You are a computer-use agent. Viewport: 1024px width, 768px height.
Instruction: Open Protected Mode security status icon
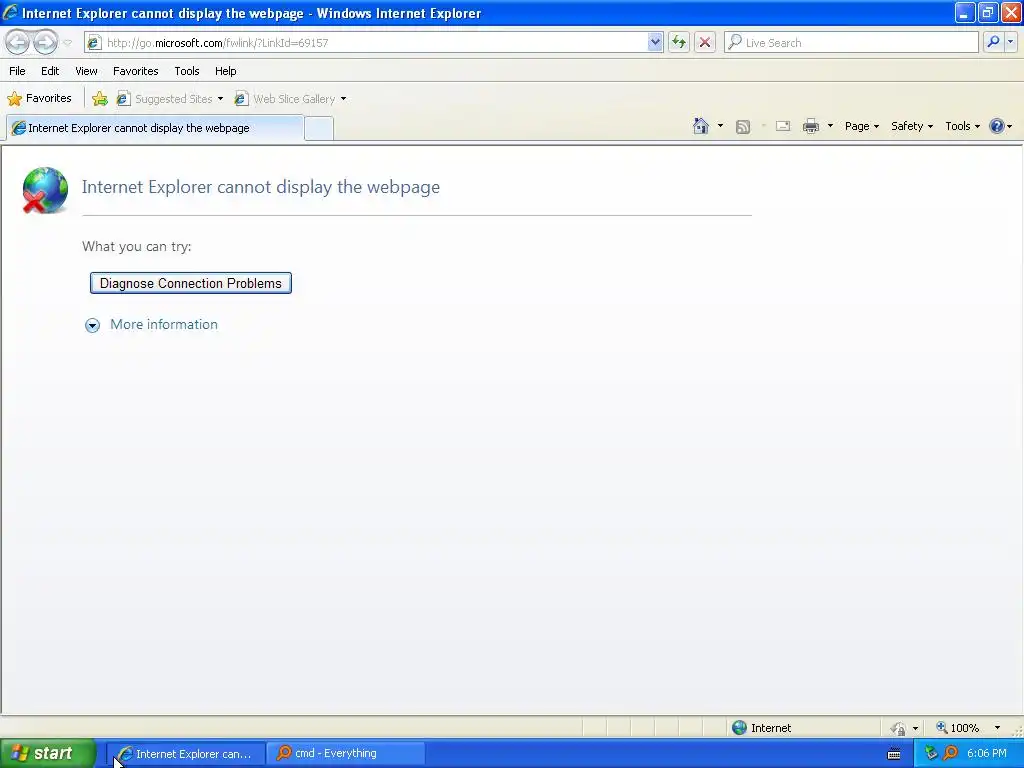pos(899,728)
